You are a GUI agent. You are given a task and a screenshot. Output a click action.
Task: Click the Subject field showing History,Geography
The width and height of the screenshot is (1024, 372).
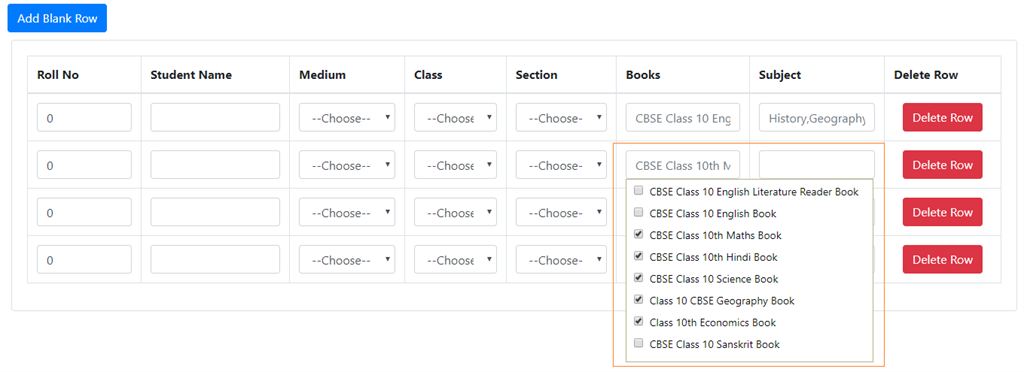coord(817,117)
